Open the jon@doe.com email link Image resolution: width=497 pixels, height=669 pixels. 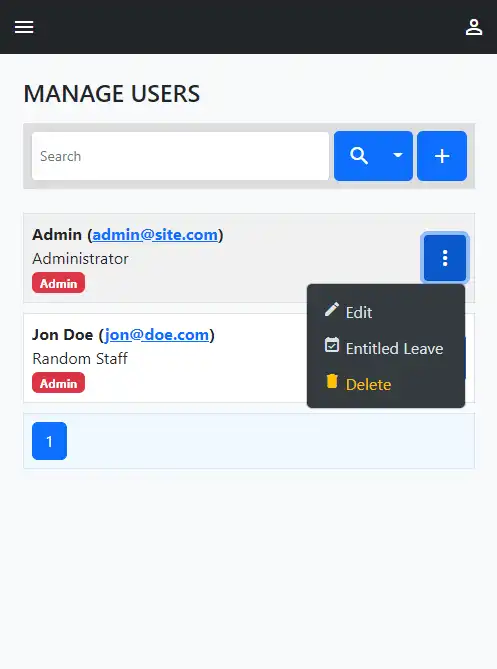156,335
